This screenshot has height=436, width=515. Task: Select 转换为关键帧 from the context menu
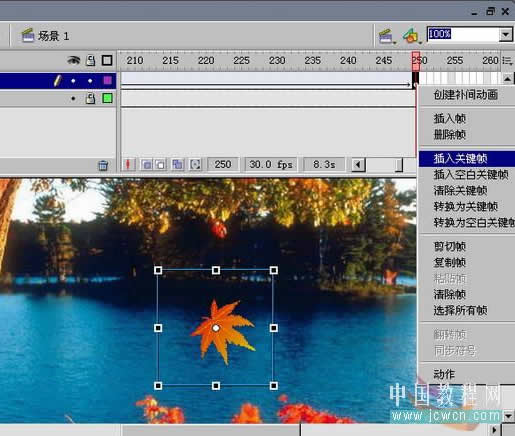point(466,206)
